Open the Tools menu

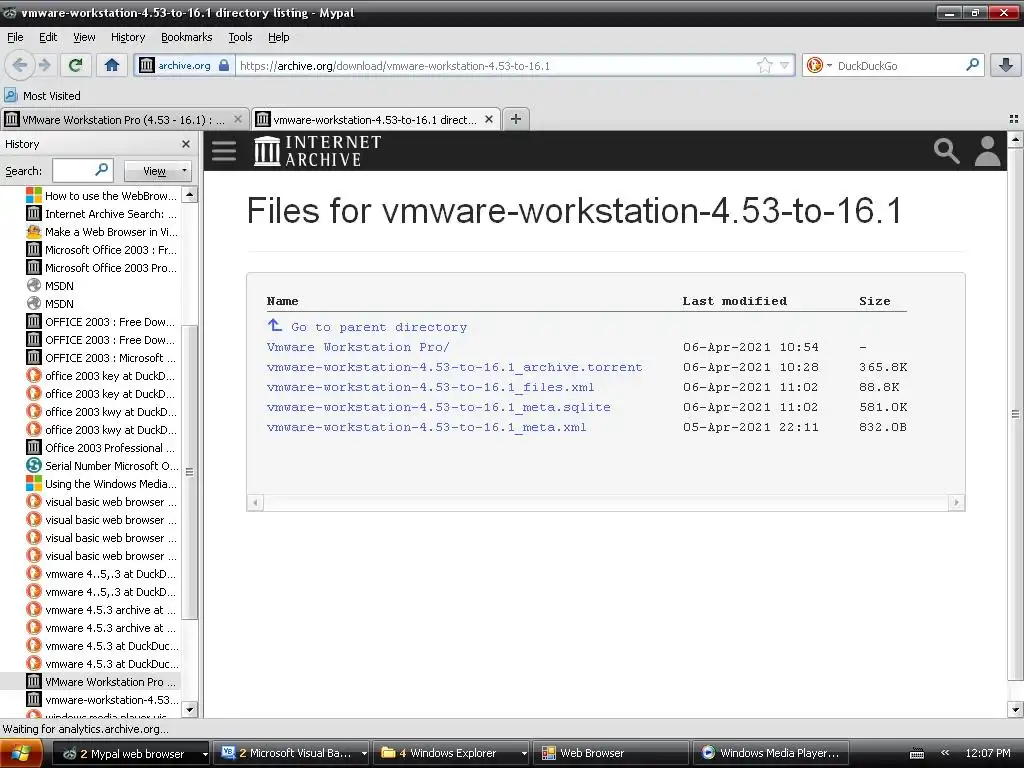point(240,37)
